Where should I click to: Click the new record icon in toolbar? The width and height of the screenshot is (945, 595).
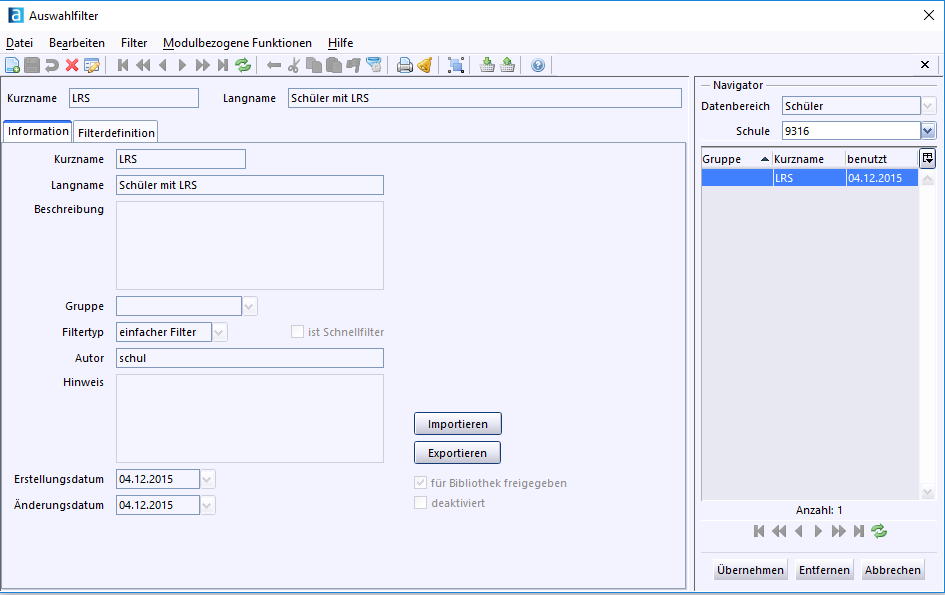click(13, 65)
